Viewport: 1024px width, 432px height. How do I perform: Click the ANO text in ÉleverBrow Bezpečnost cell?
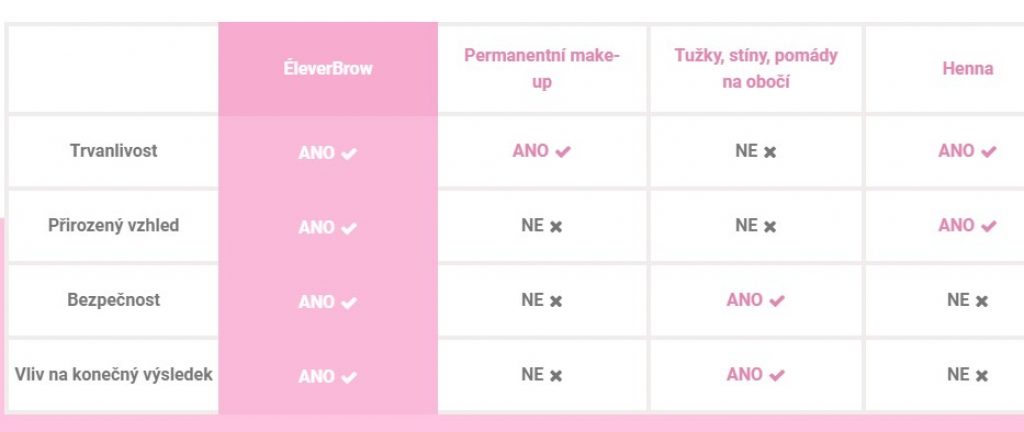click(x=316, y=302)
